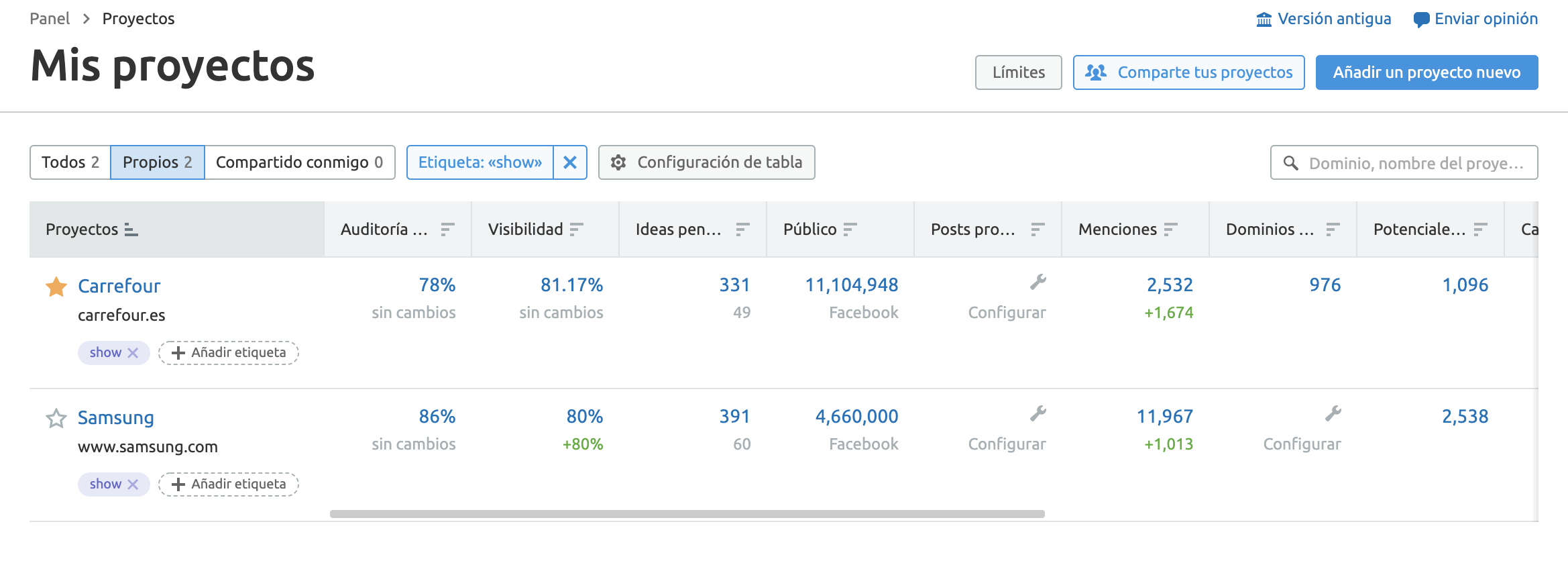The width and height of the screenshot is (1568, 565).
Task: Open Carrefour audit score 78%
Action: (437, 285)
